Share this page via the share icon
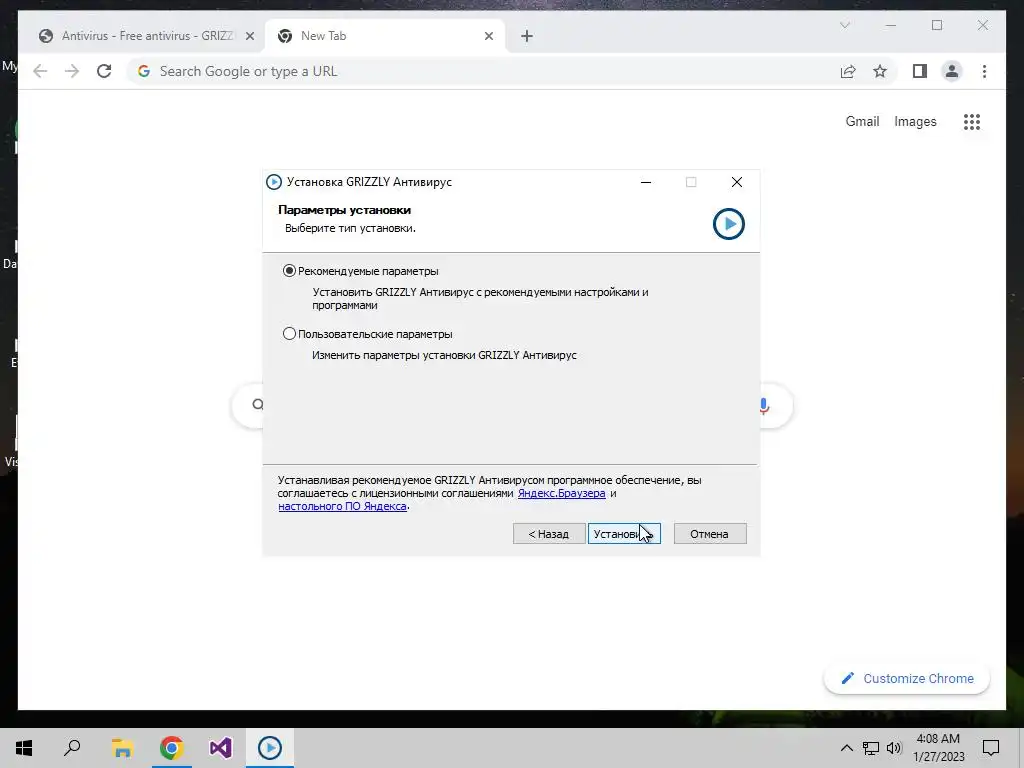Image resolution: width=1024 pixels, height=768 pixels. [x=848, y=71]
